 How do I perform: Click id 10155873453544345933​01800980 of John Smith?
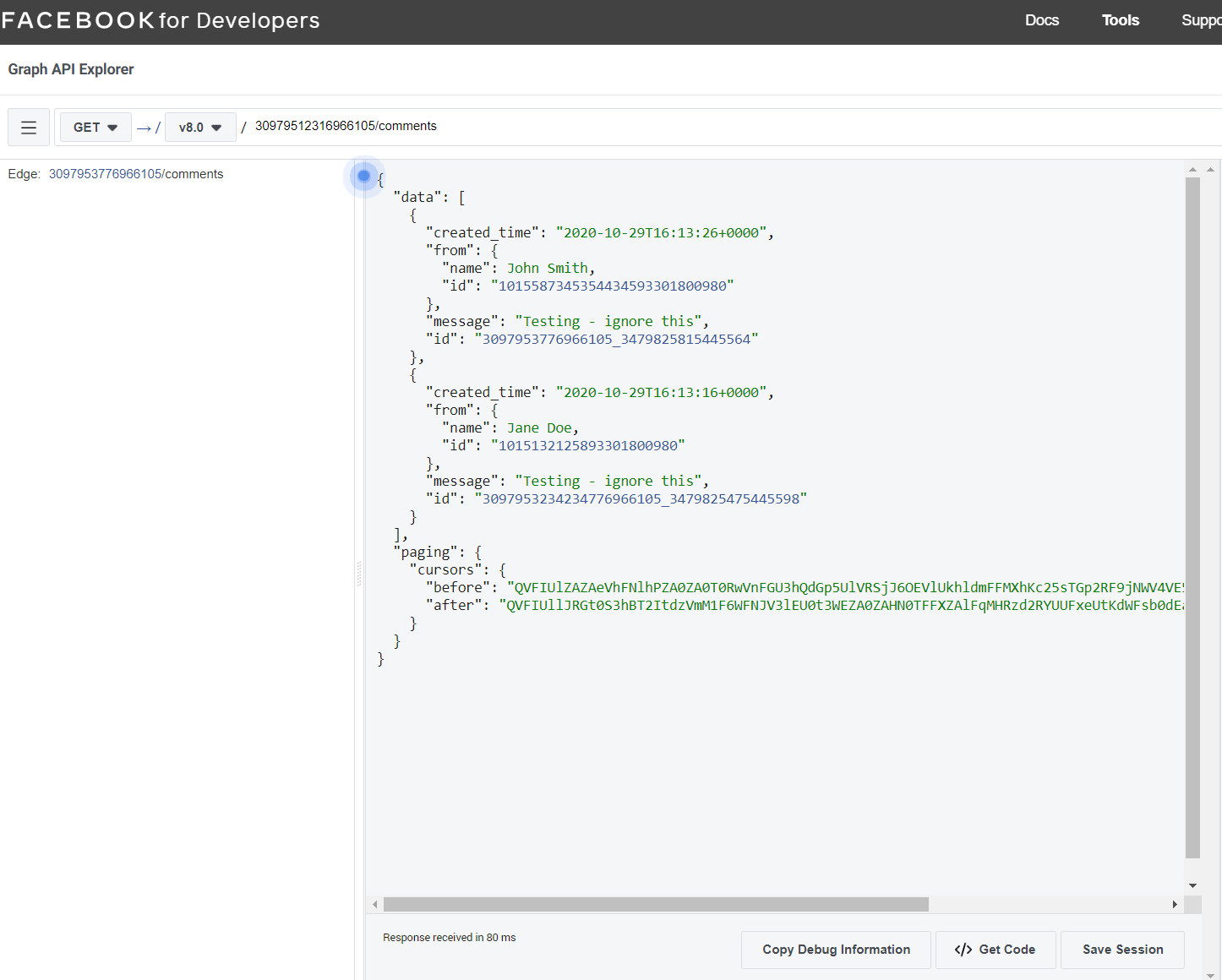point(612,286)
